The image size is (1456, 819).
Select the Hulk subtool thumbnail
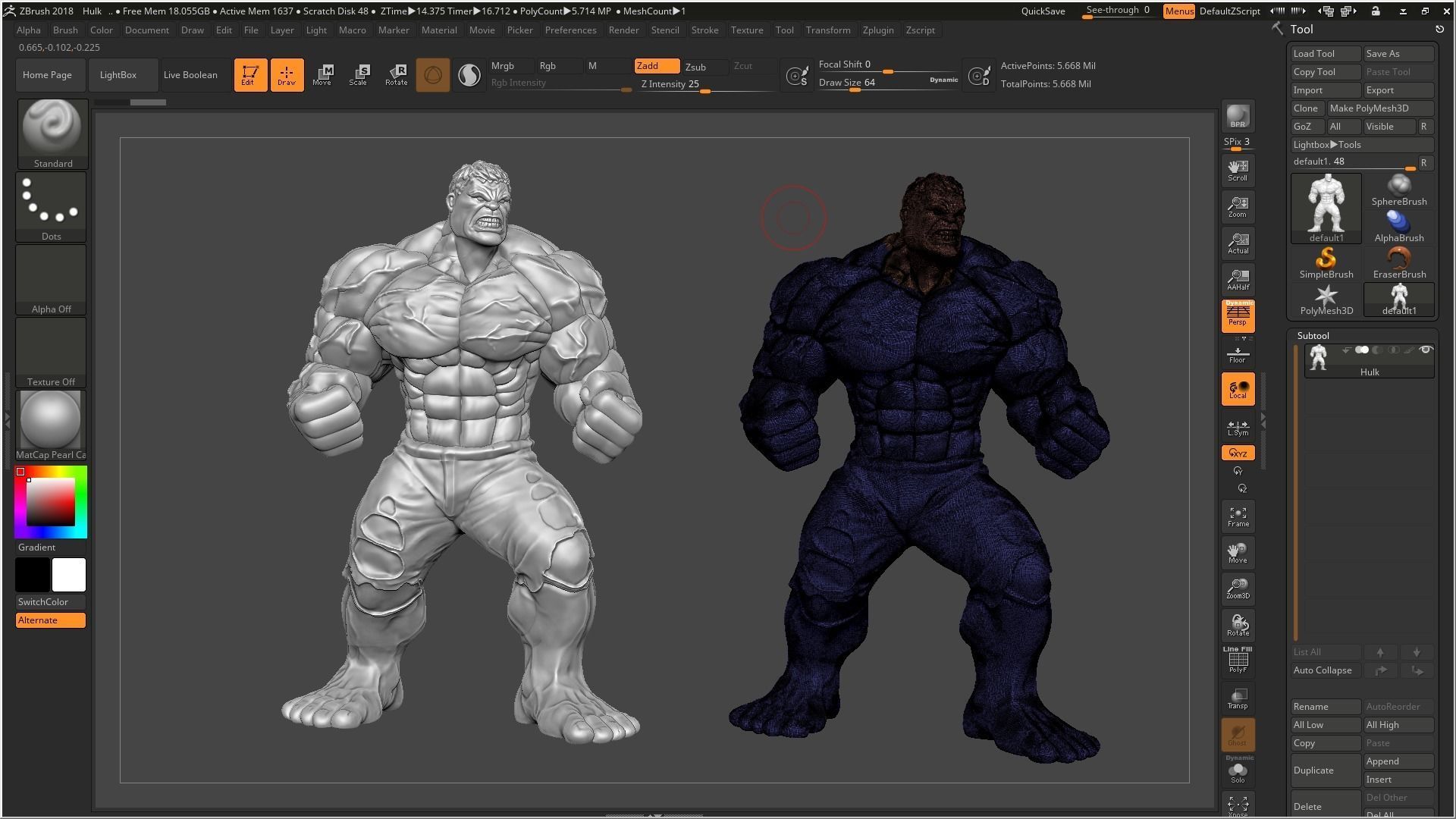pos(1319,358)
